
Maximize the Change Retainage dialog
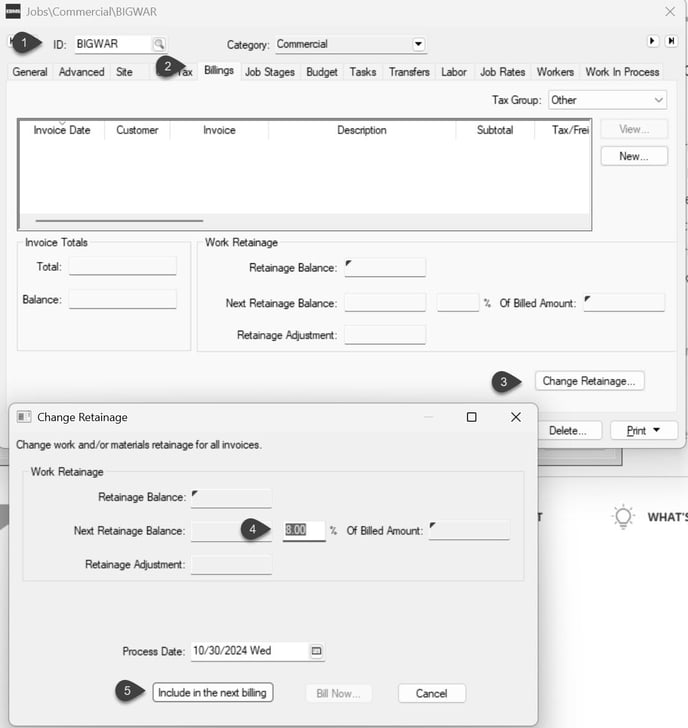pos(471,417)
